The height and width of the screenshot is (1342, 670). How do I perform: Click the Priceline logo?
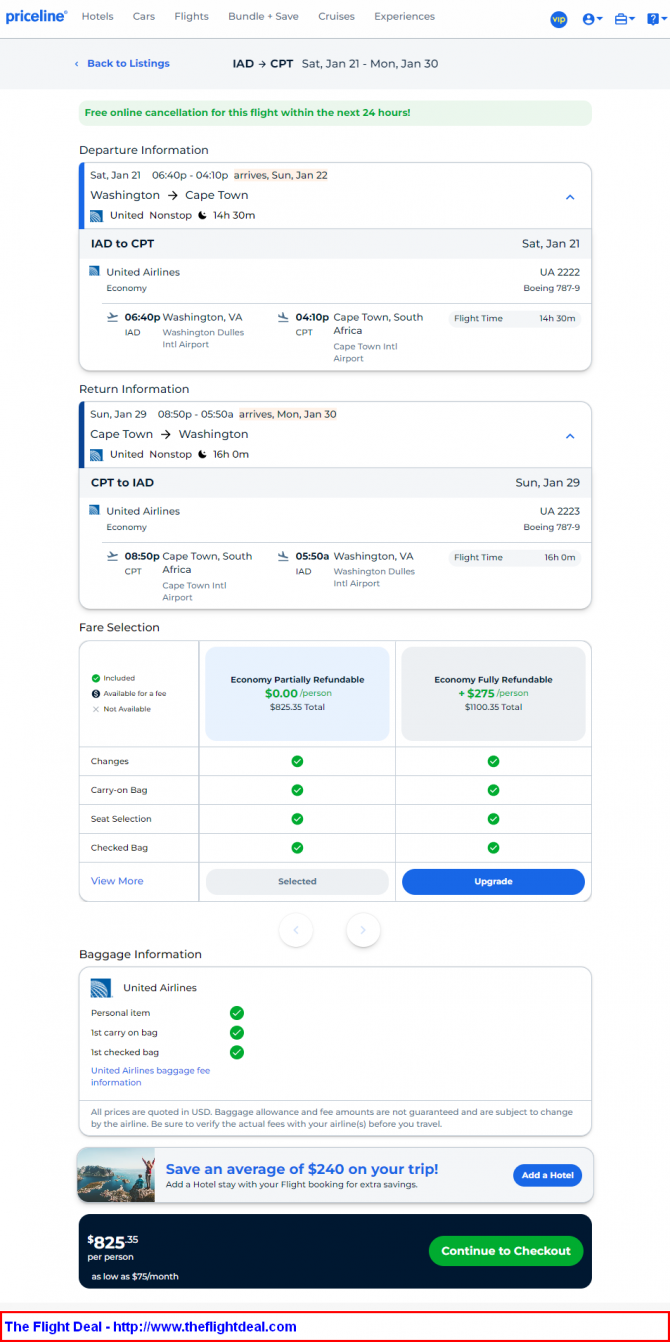[x=36, y=17]
